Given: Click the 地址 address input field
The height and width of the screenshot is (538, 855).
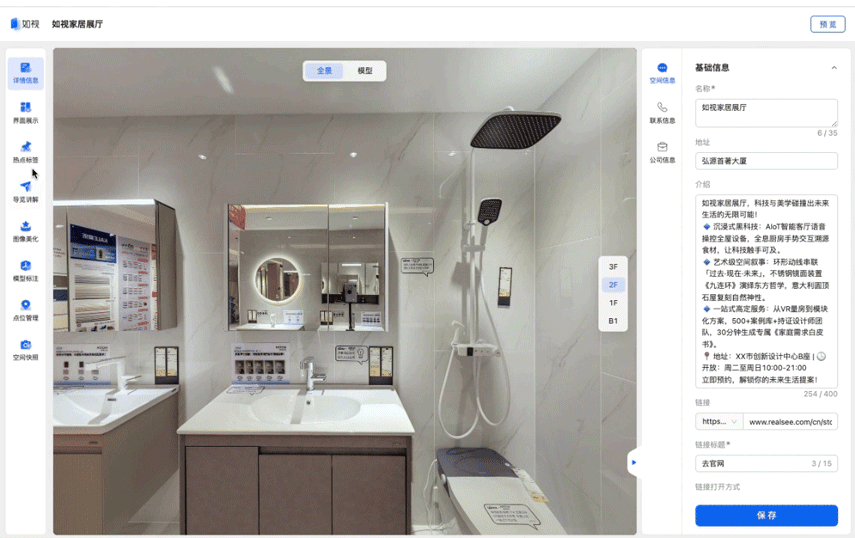Looking at the screenshot, I should [x=766, y=161].
